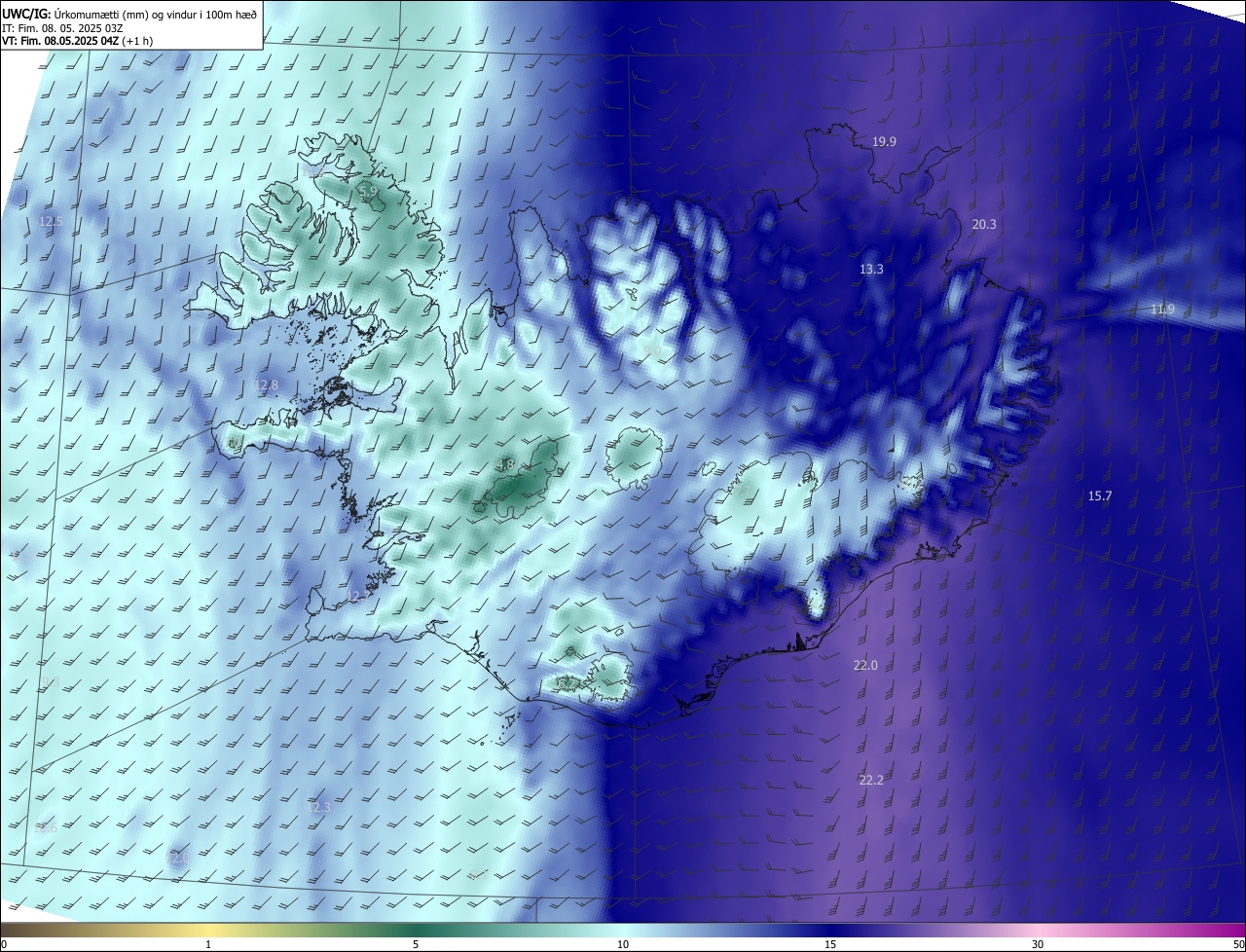Screen dimensions: 1246x952
Task: Click the 1 tick on the color scale
Action: (x=208, y=944)
